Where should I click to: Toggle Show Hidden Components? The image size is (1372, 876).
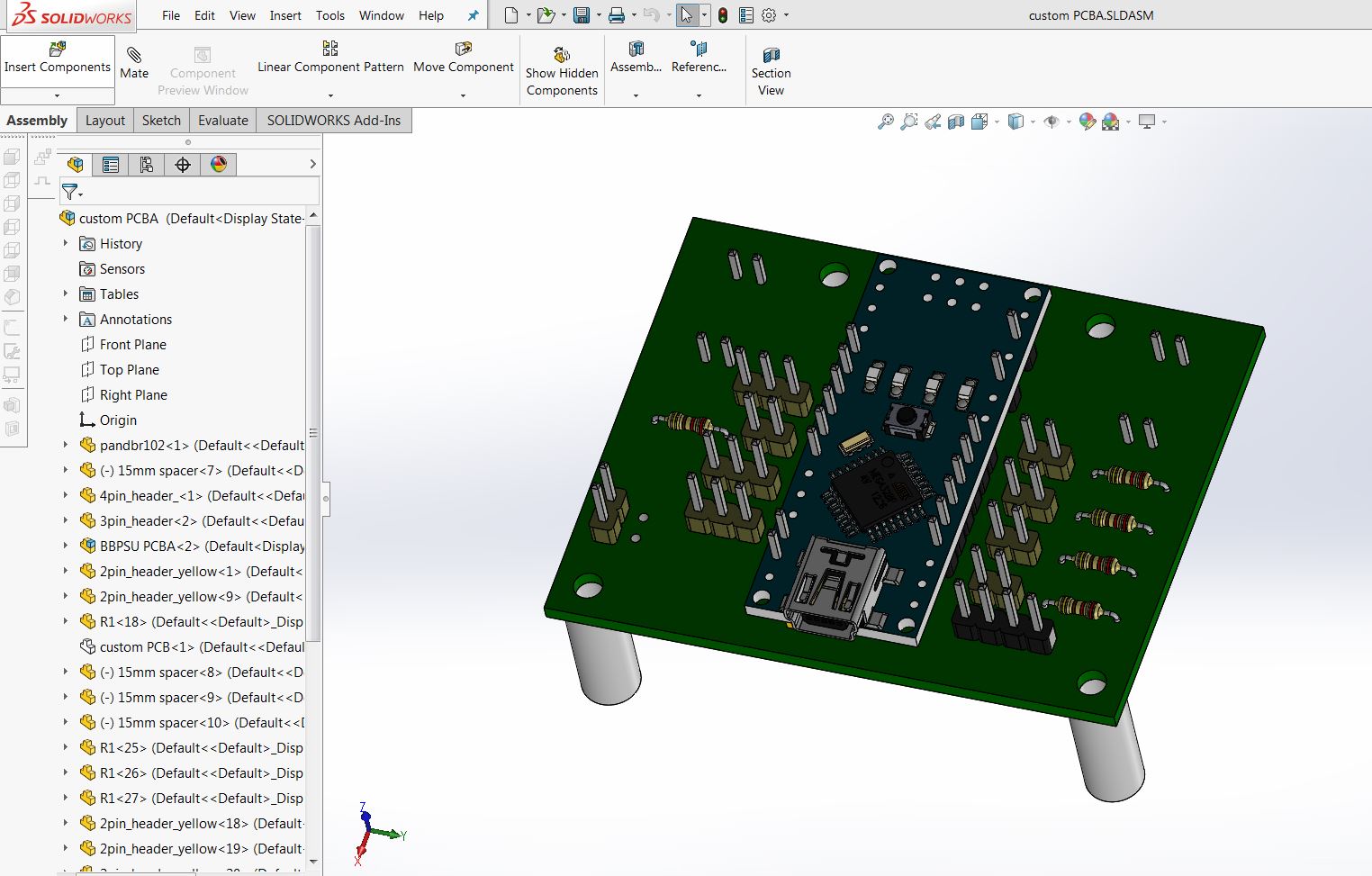point(562,70)
